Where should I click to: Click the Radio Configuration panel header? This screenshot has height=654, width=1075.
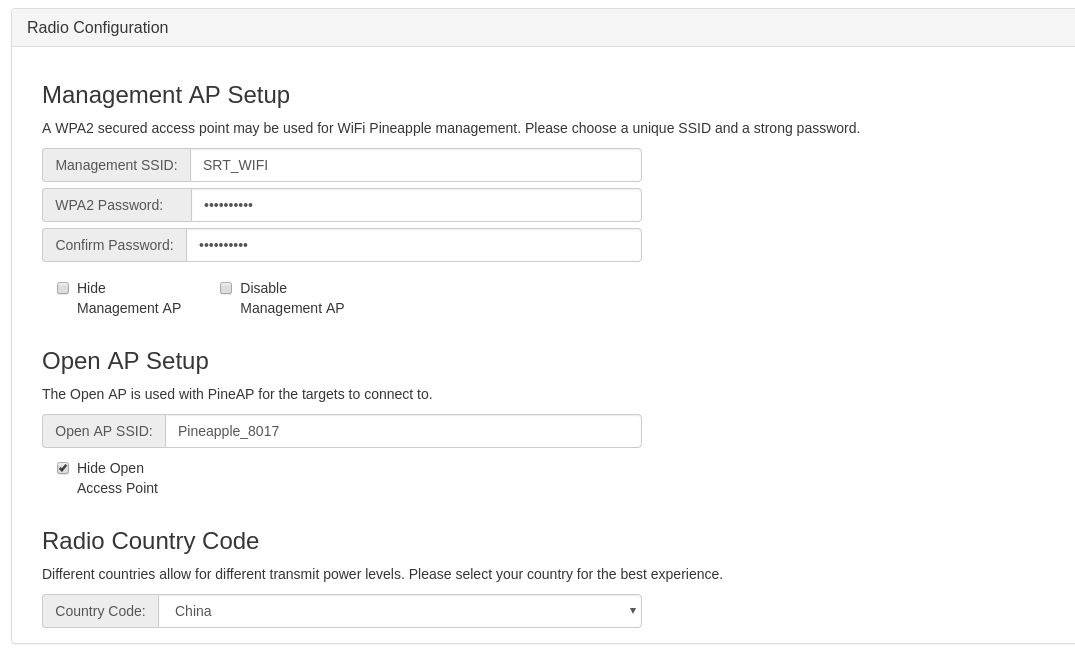tap(543, 28)
